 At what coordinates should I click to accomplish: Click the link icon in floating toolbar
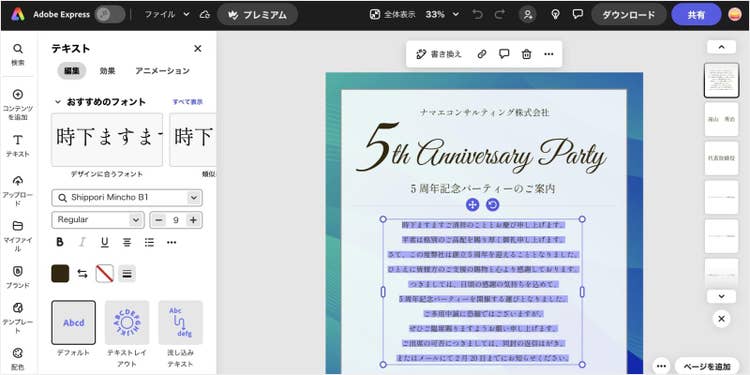tap(482, 54)
